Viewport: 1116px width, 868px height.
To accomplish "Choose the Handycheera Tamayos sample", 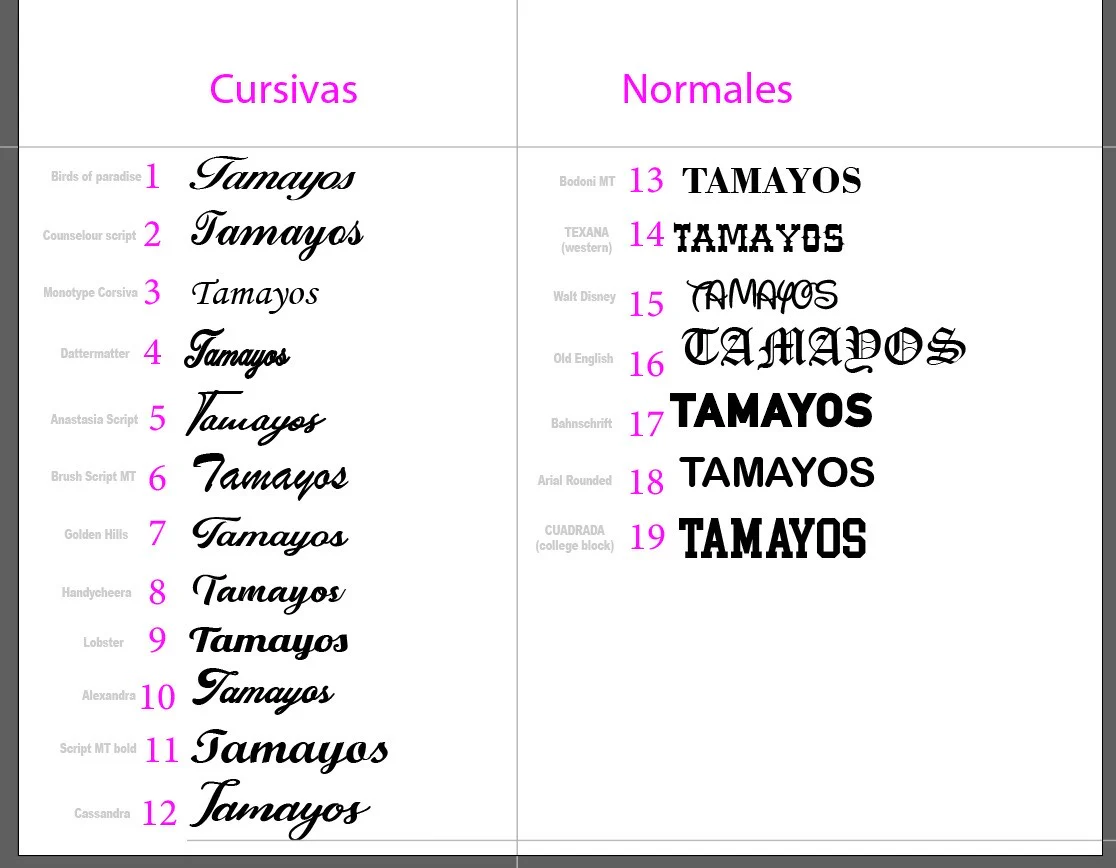I will coord(268,592).
